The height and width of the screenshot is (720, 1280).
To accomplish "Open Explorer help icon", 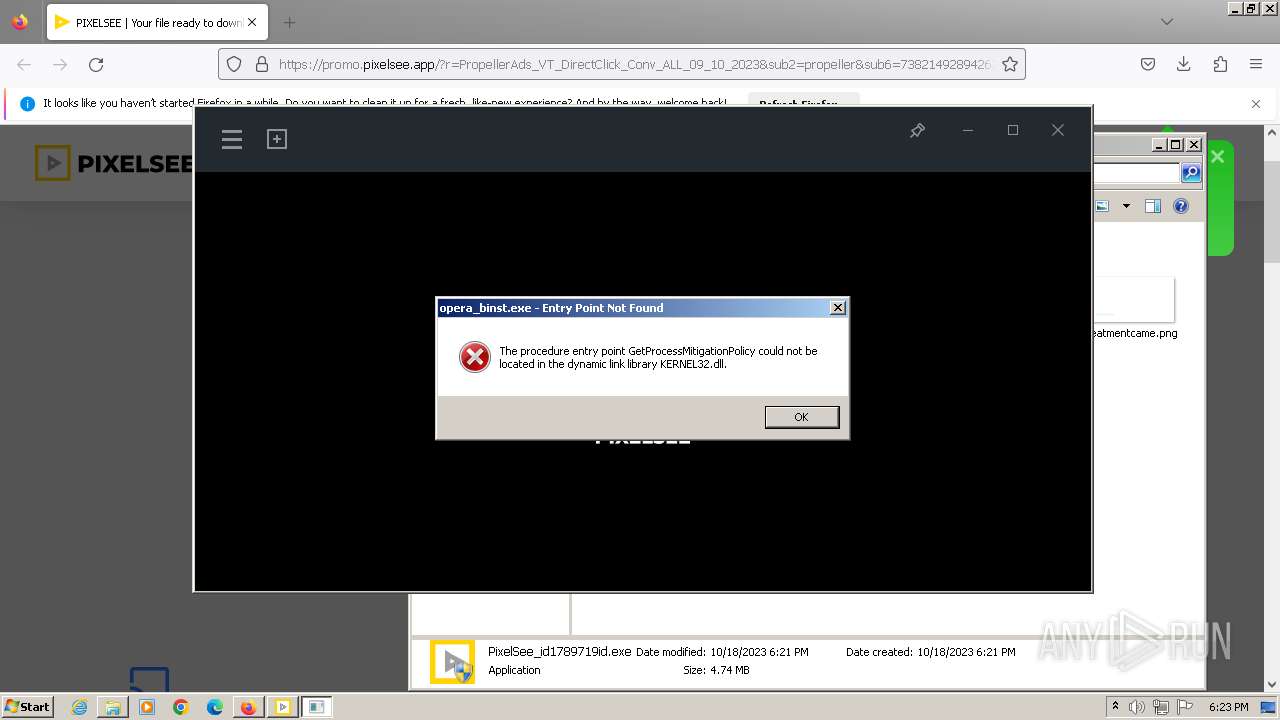I will tap(1181, 206).
